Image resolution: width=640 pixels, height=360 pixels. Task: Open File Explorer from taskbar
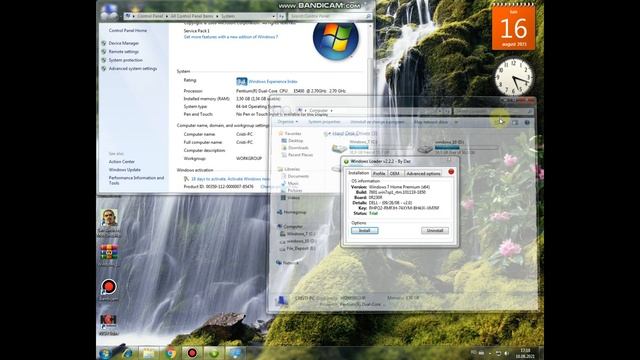[148, 353]
